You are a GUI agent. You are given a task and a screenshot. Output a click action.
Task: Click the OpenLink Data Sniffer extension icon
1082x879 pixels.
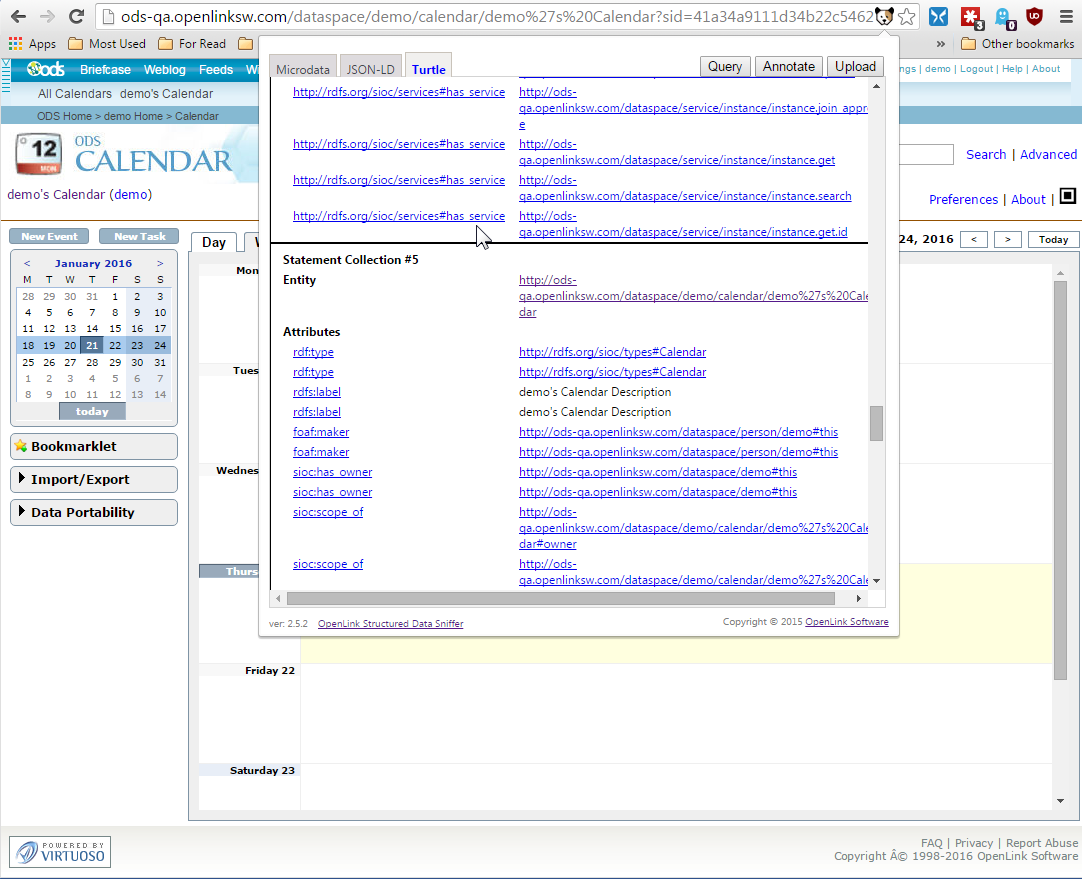tap(883, 16)
